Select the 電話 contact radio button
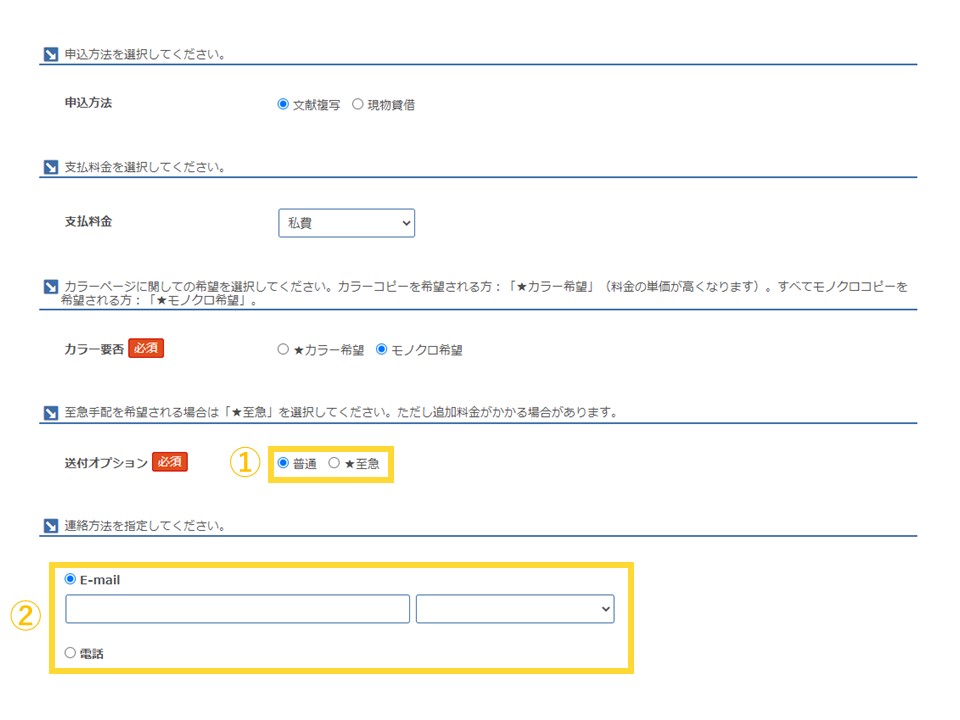 coord(70,653)
